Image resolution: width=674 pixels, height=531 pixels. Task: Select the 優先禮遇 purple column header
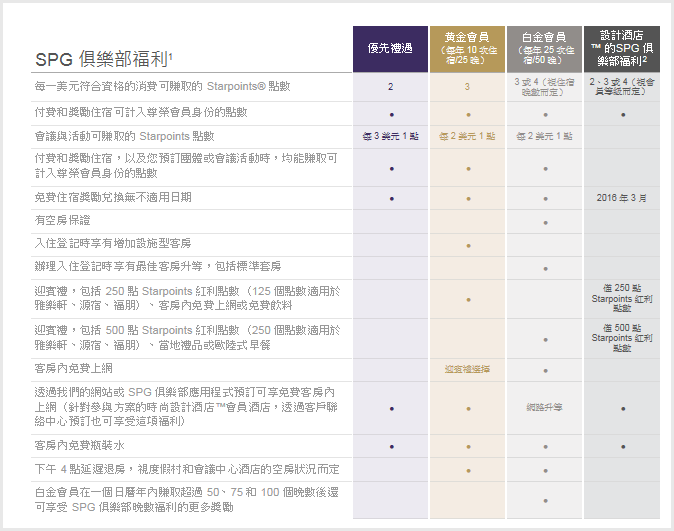[390, 49]
